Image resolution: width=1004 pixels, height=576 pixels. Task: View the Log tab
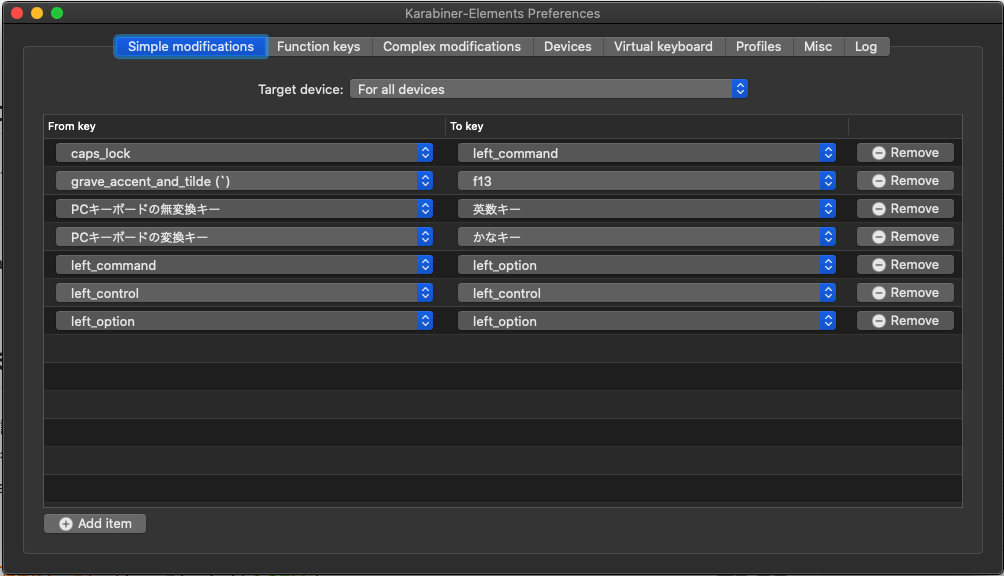[x=866, y=47]
